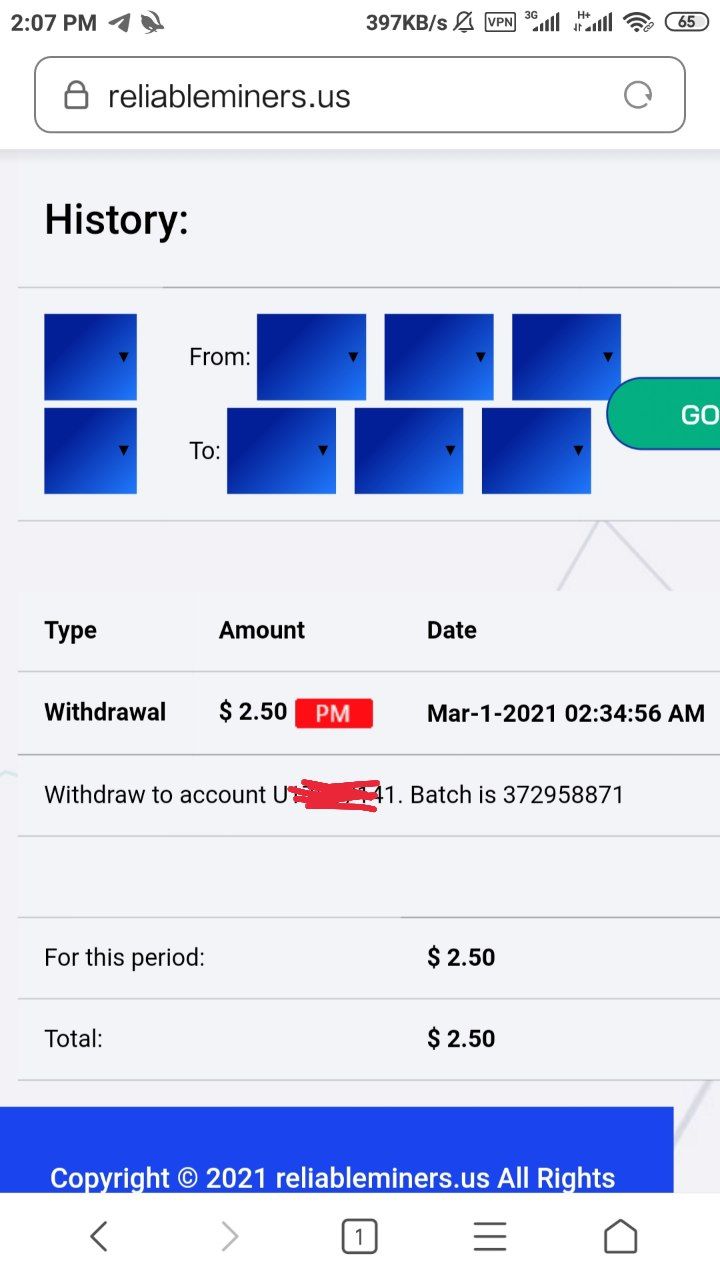Screen dimensions: 720x1280
Task: Expand the first From date dropdown
Action: coord(311,357)
